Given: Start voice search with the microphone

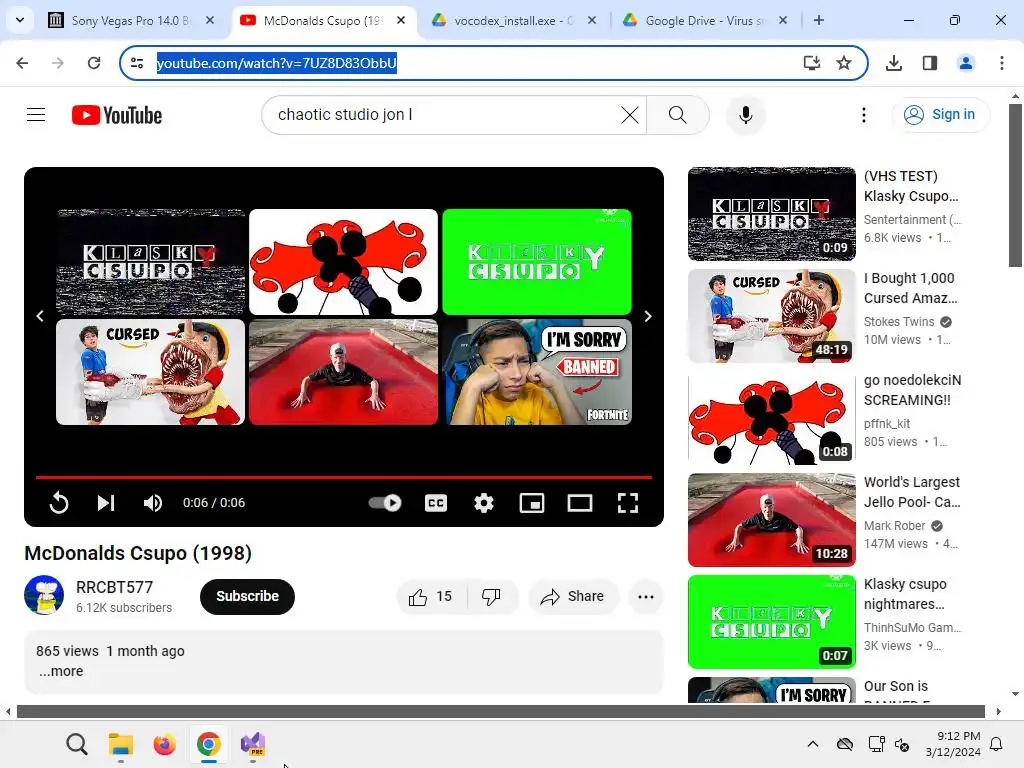Looking at the screenshot, I should 746,115.
